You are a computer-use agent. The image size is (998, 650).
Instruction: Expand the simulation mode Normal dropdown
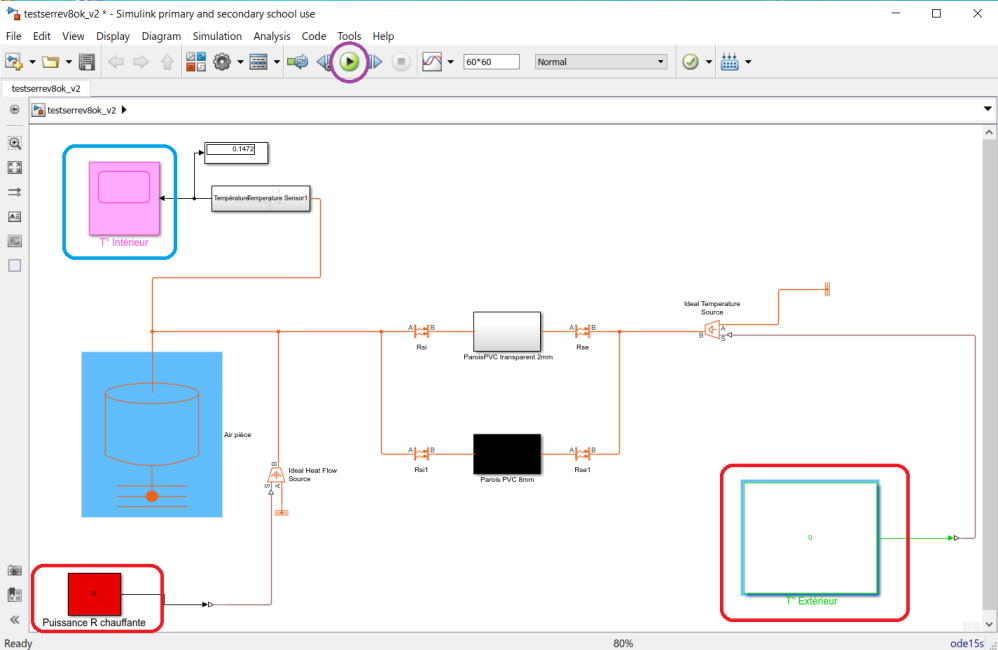click(x=601, y=62)
